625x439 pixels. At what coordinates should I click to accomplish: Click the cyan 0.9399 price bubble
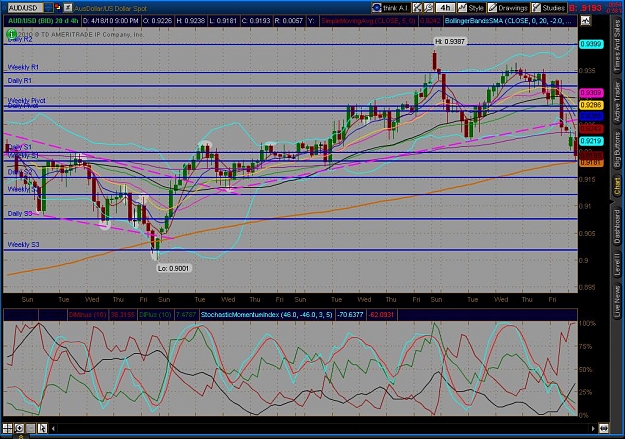click(x=591, y=44)
